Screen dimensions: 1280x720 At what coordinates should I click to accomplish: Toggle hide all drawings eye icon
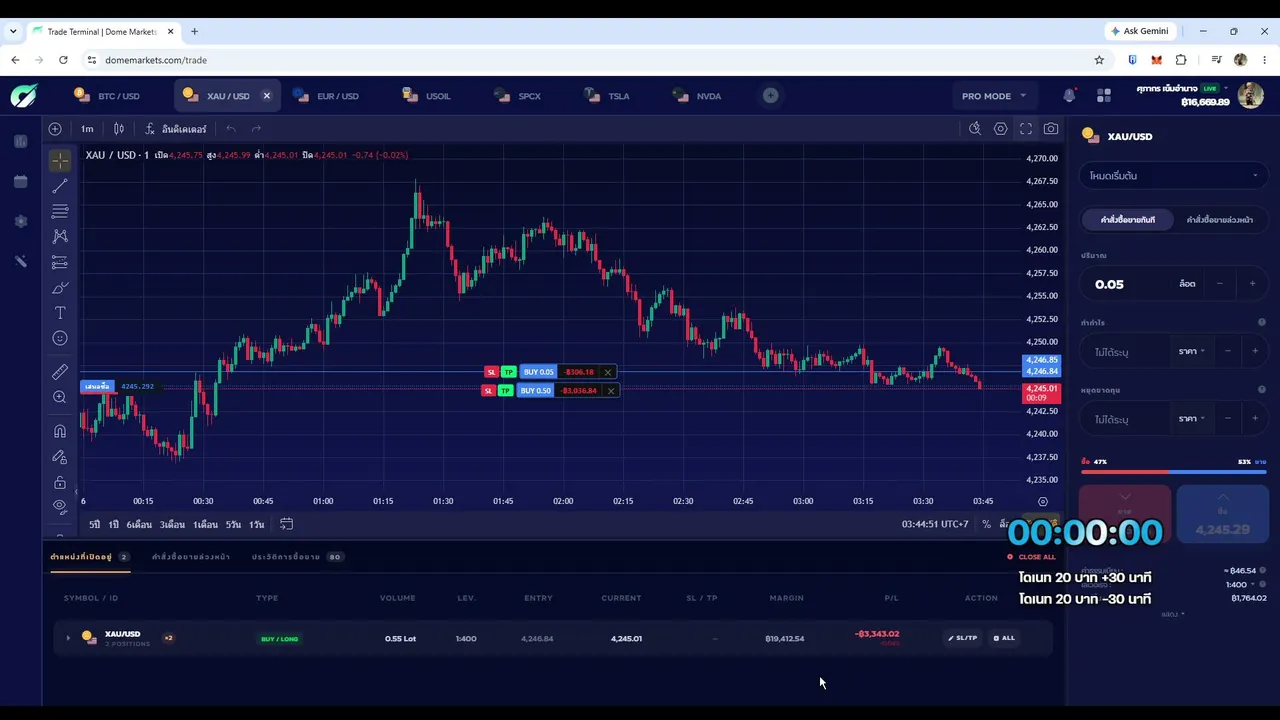(x=60, y=506)
